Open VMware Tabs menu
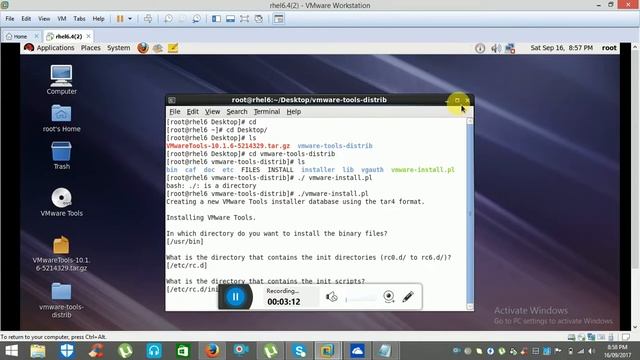The width and height of the screenshot is (640, 360). click(x=80, y=19)
